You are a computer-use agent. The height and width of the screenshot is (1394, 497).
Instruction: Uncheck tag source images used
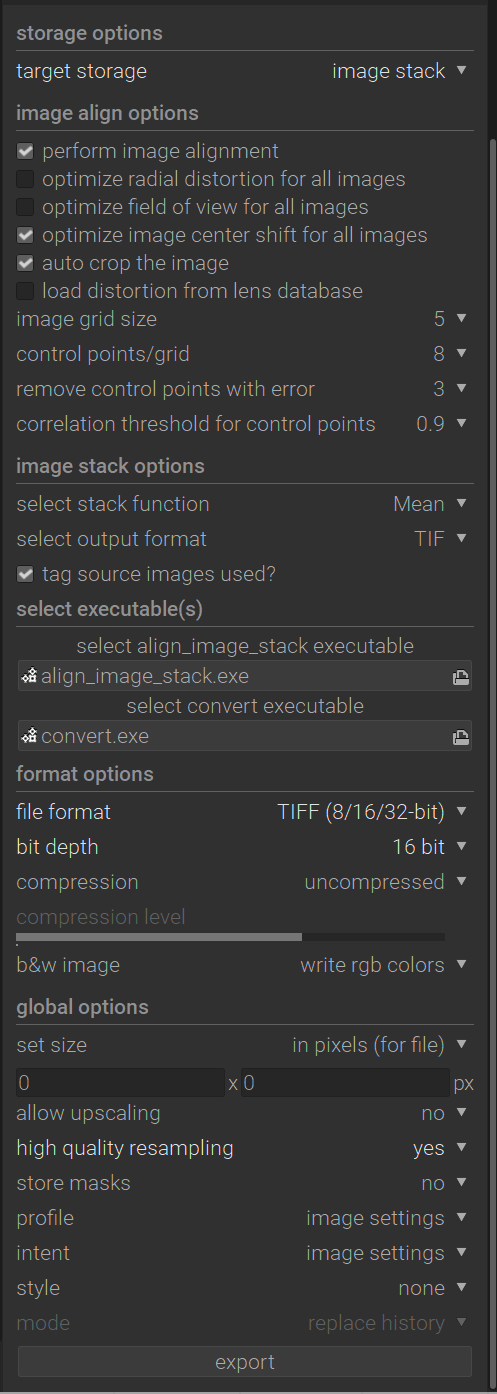25,575
